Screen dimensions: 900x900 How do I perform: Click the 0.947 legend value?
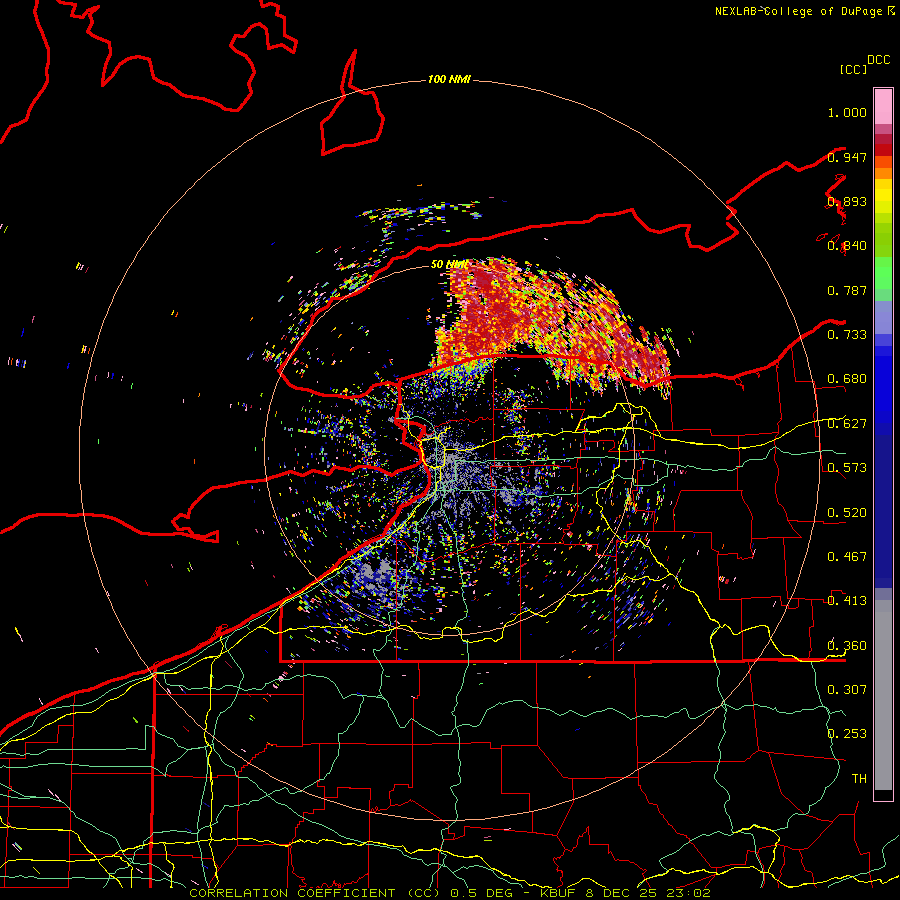pos(847,157)
